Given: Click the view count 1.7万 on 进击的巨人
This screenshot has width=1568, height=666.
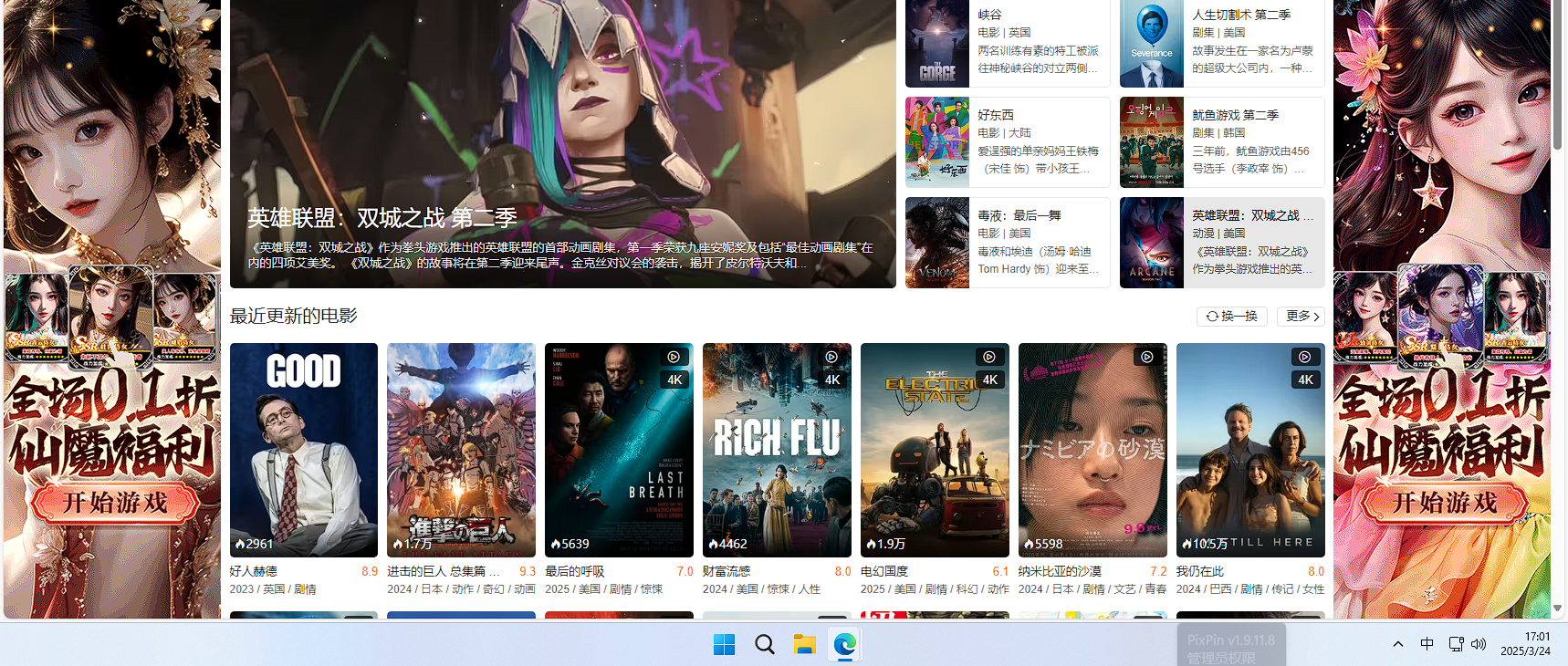Looking at the screenshot, I should [x=413, y=544].
